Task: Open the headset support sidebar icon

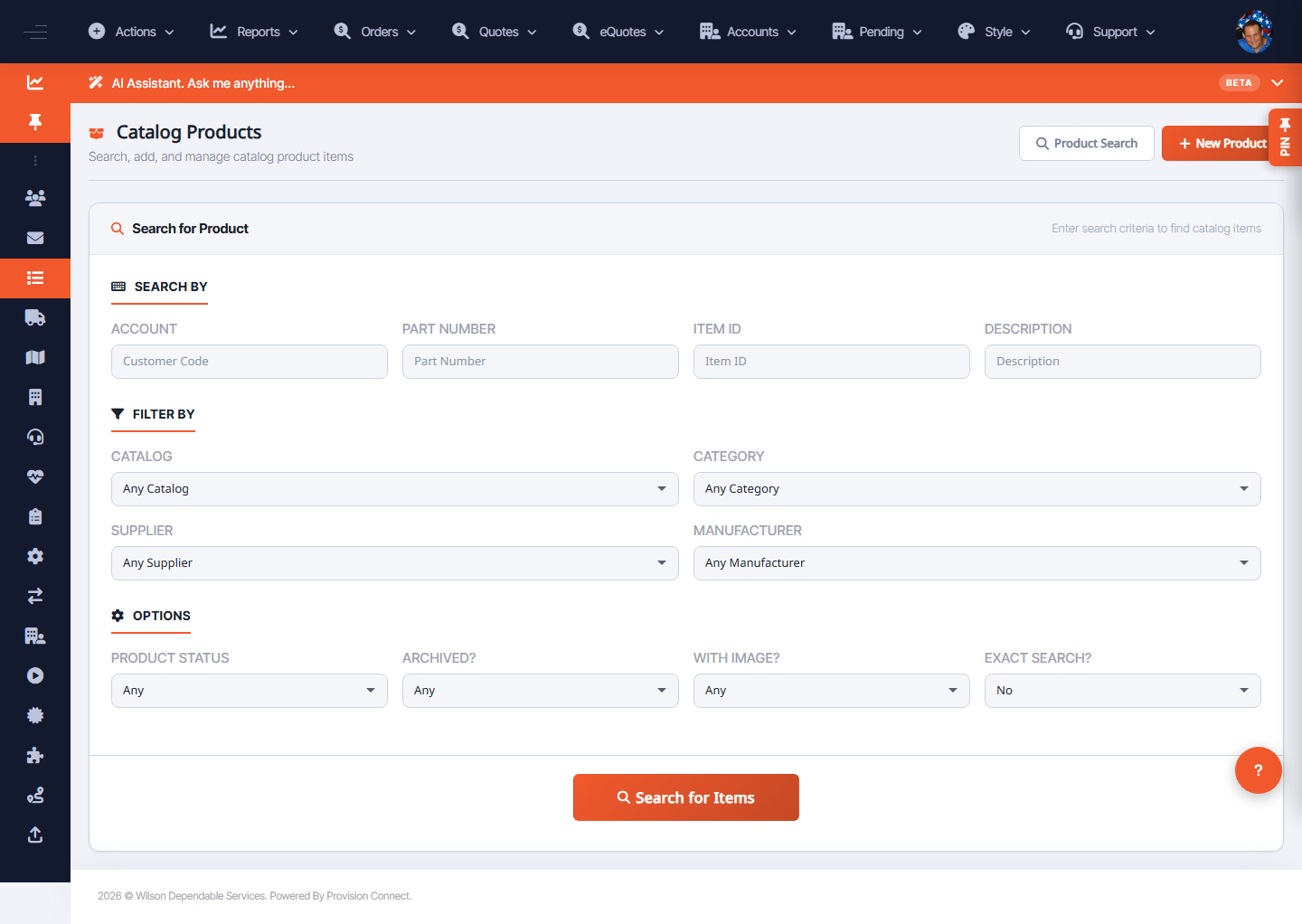Action: click(x=35, y=437)
